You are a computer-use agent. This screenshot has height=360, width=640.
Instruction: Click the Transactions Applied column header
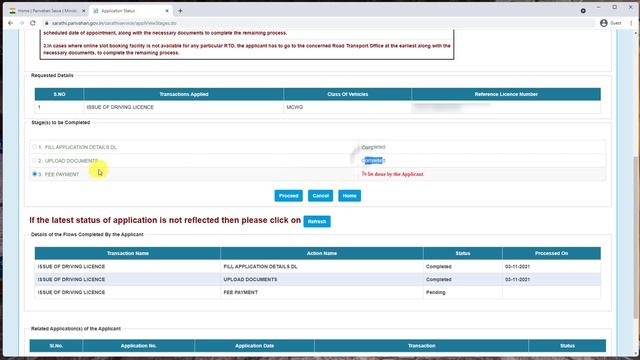184,94
